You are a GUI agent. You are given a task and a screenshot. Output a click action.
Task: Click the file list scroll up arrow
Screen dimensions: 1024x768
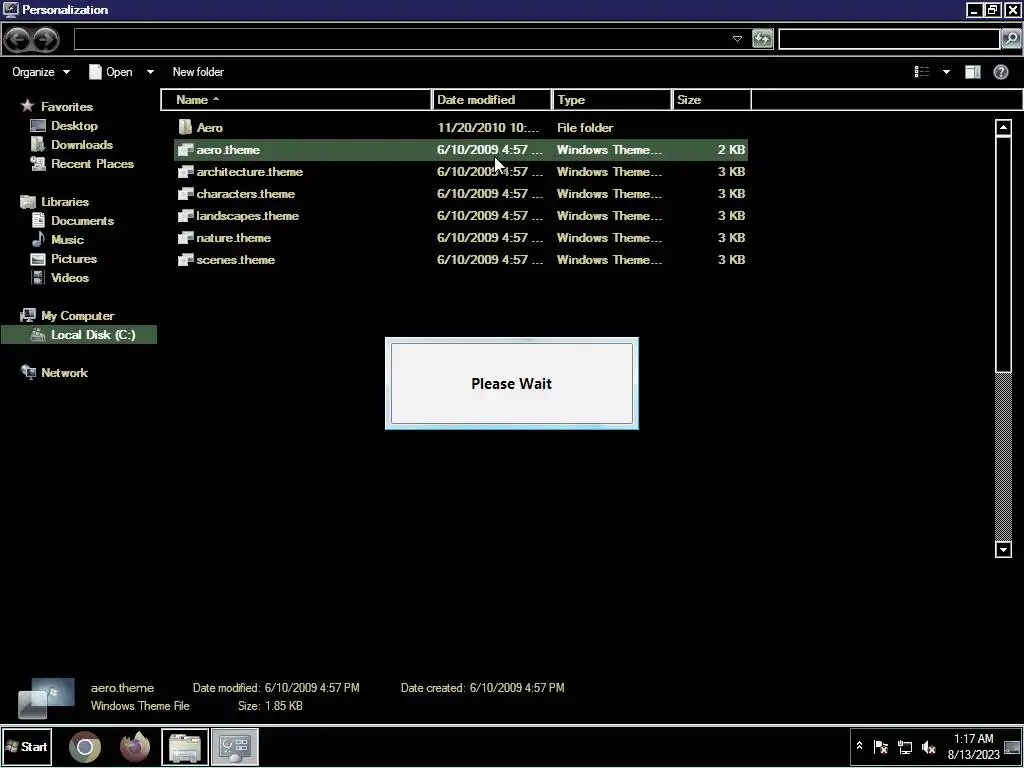tap(1004, 127)
